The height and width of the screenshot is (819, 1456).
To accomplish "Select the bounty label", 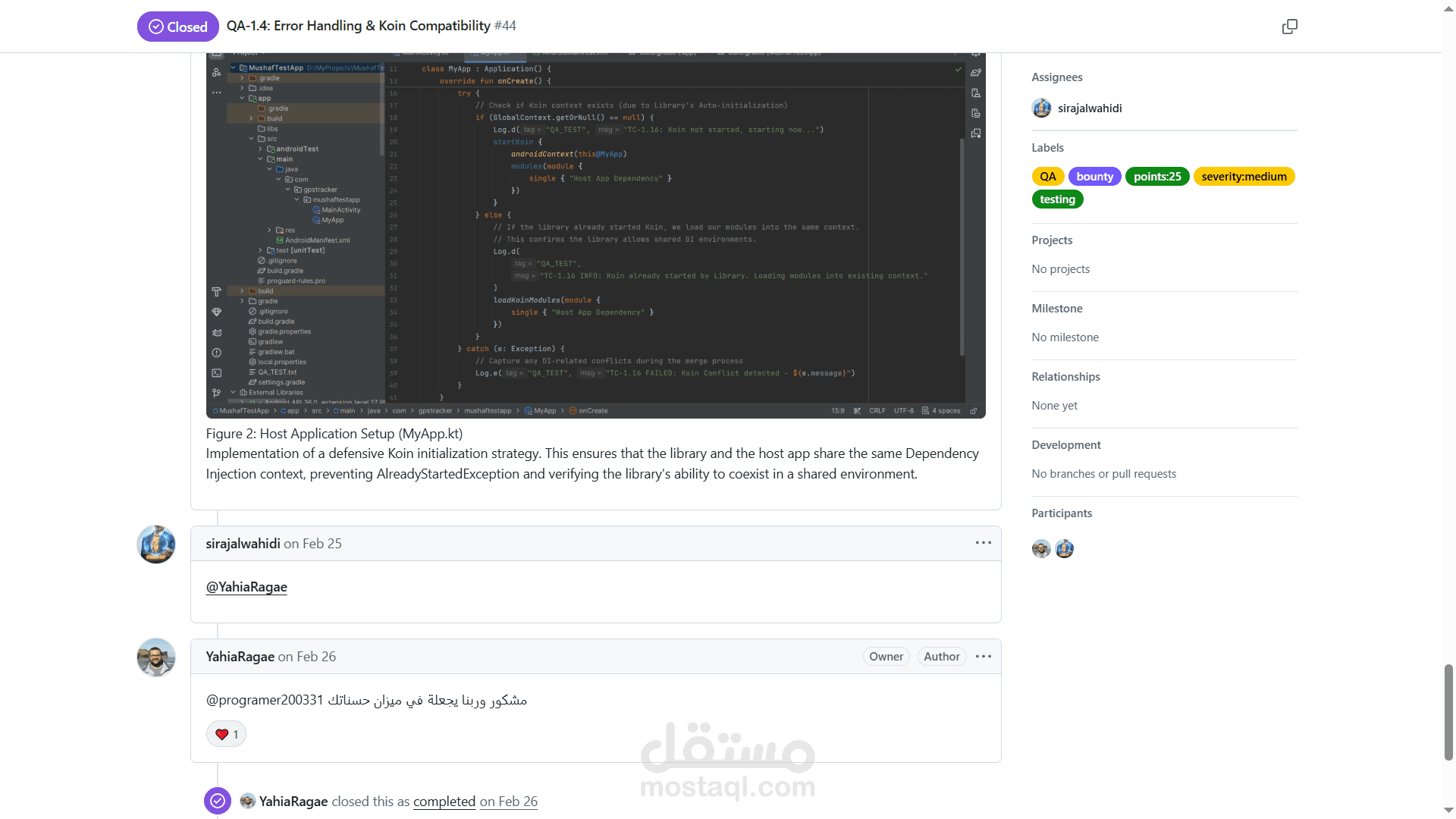I will click(x=1094, y=177).
